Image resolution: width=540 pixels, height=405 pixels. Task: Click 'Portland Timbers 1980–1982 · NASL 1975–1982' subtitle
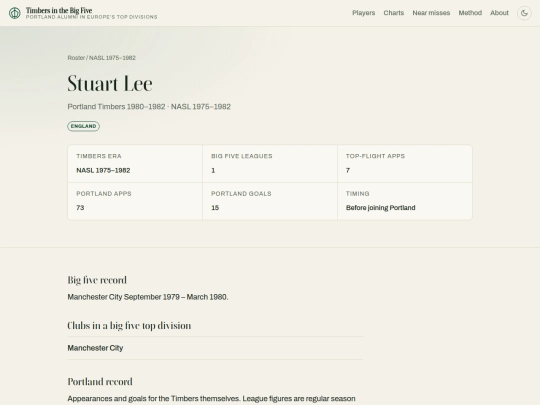click(x=149, y=107)
